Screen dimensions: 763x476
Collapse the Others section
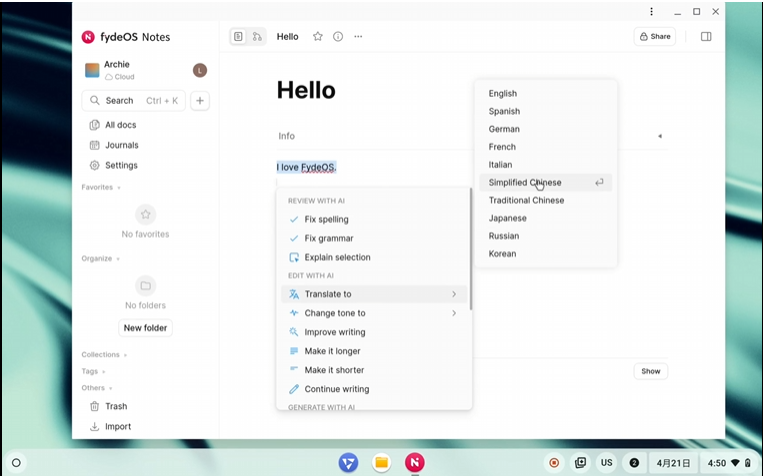[97, 388]
